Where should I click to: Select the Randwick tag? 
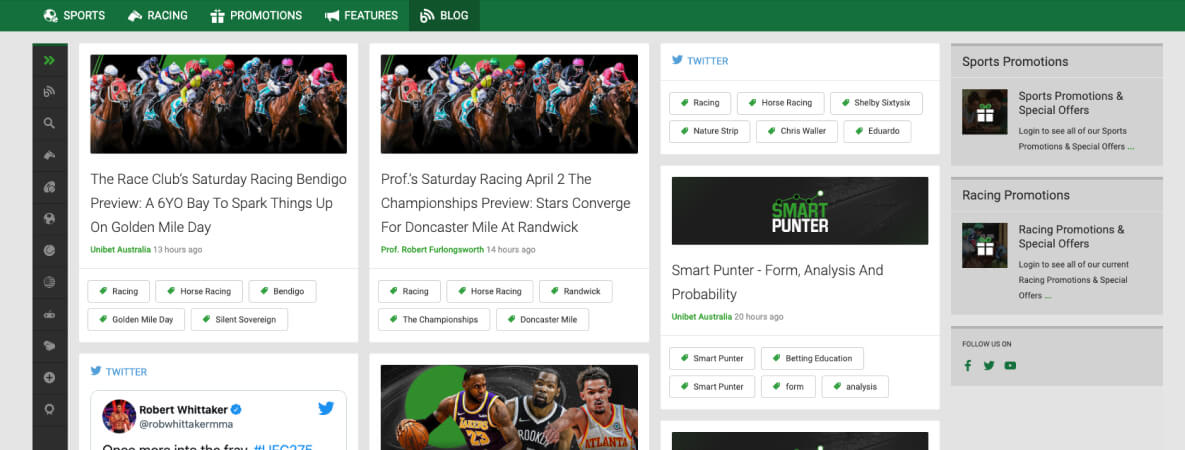(x=575, y=291)
